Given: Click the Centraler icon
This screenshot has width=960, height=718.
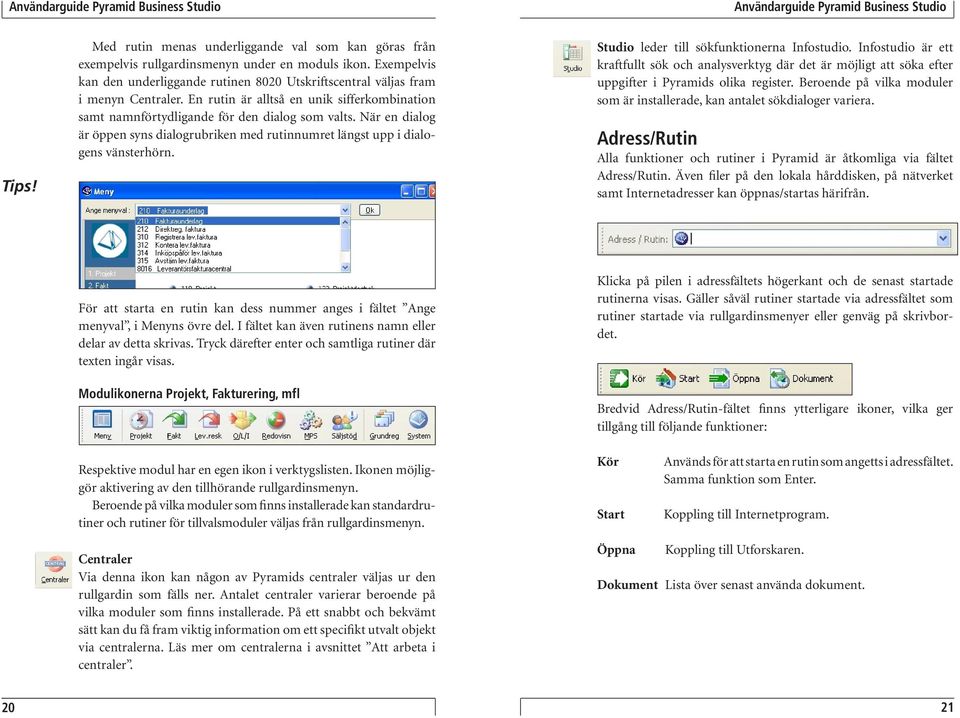Looking at the screenshot, I should pos(54,569).
